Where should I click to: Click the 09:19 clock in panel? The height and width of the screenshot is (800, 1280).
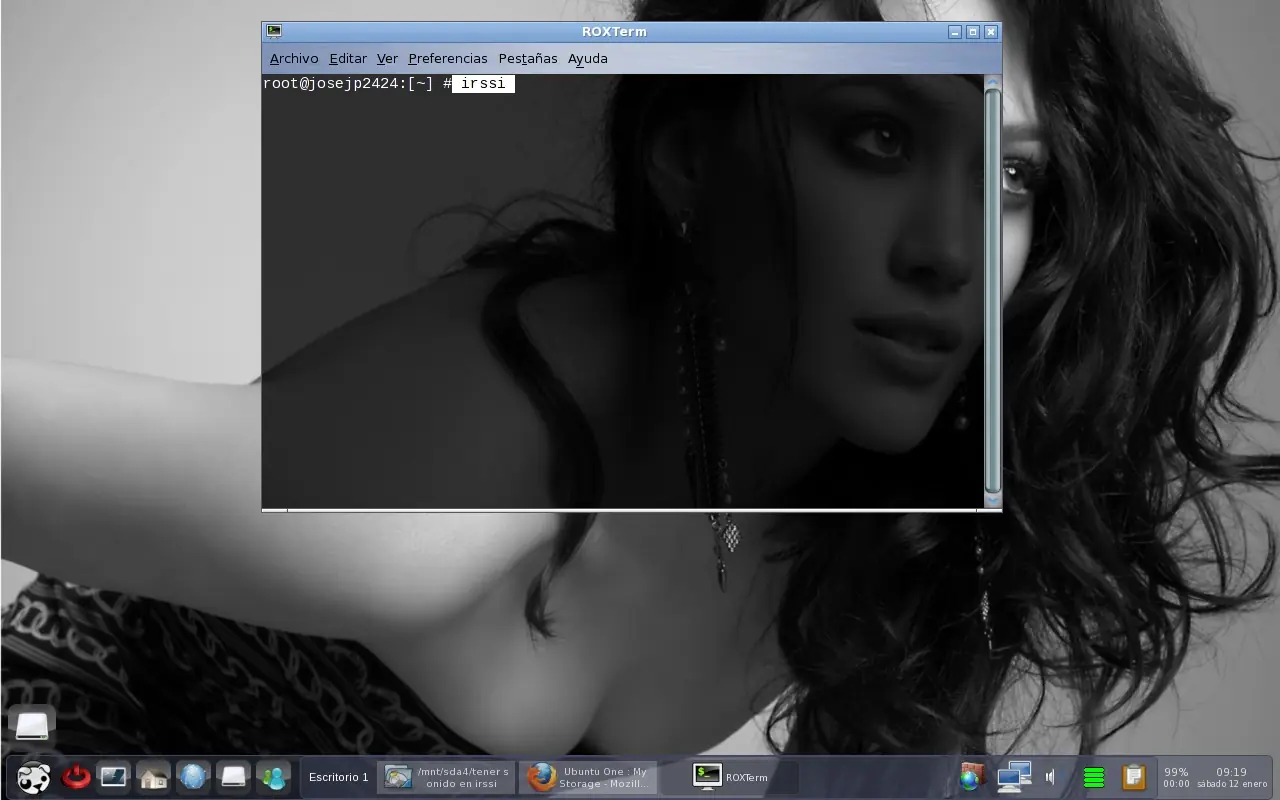1231,772
